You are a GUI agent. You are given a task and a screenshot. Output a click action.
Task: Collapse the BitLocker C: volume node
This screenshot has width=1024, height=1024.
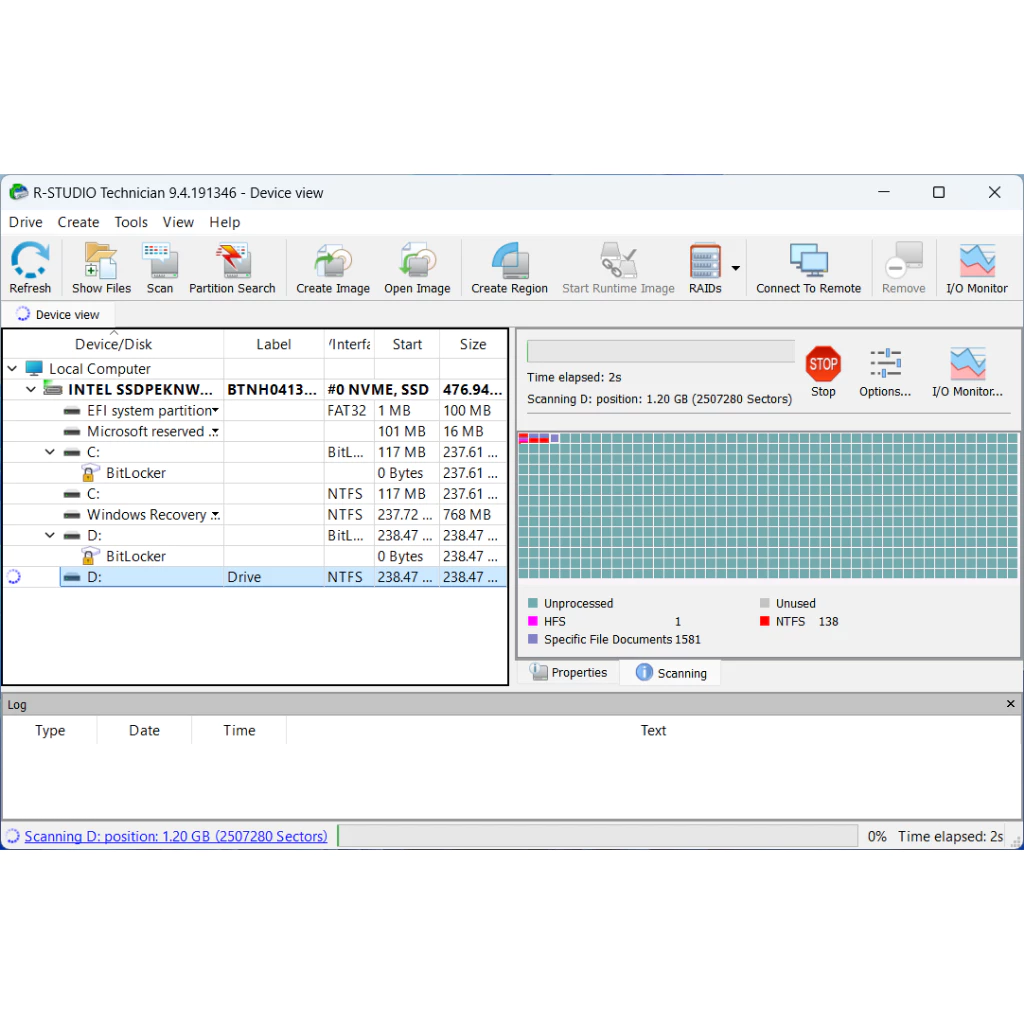(x=50, y=452)
